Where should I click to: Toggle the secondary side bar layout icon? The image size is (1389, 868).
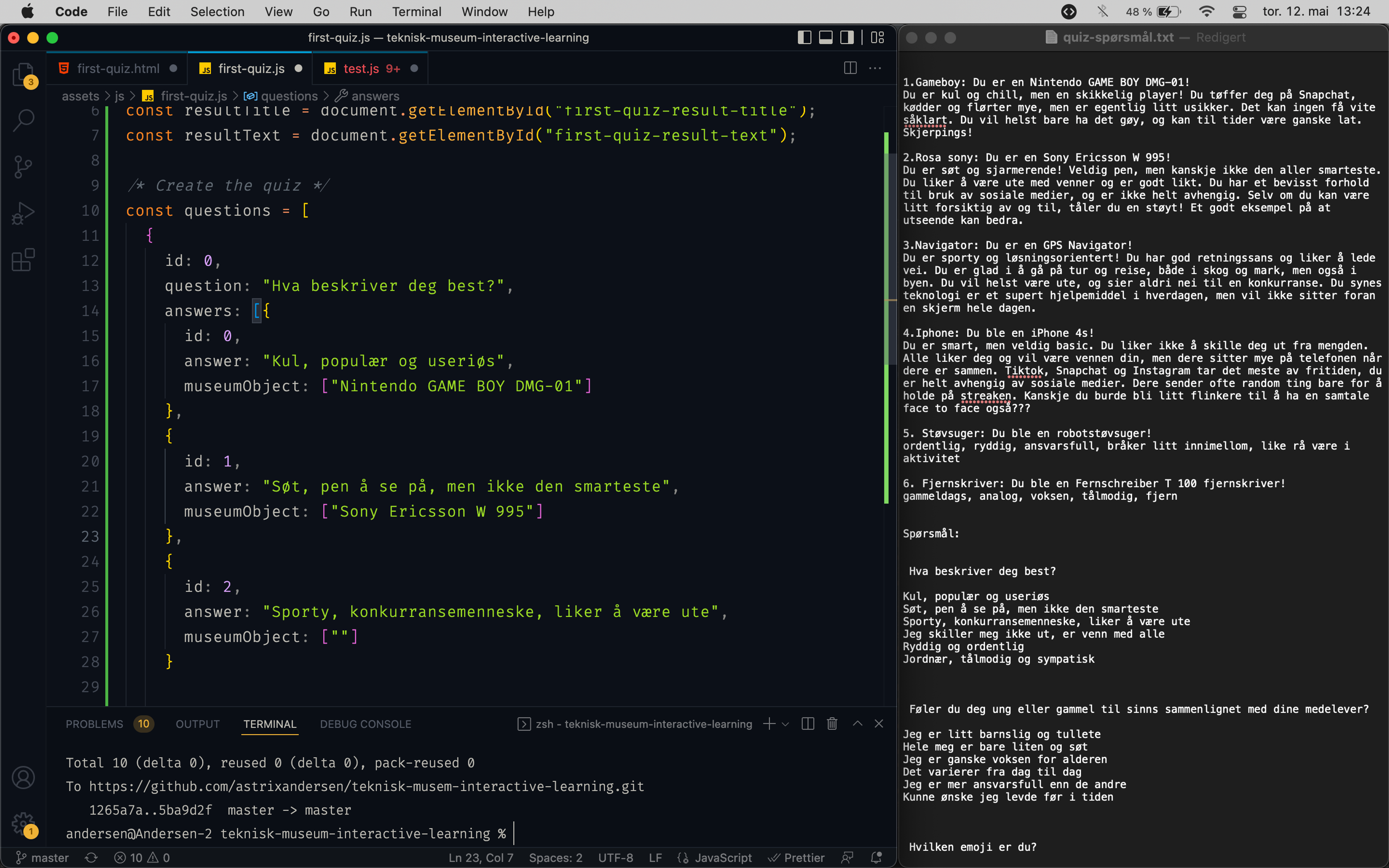(x=846, y=37)
